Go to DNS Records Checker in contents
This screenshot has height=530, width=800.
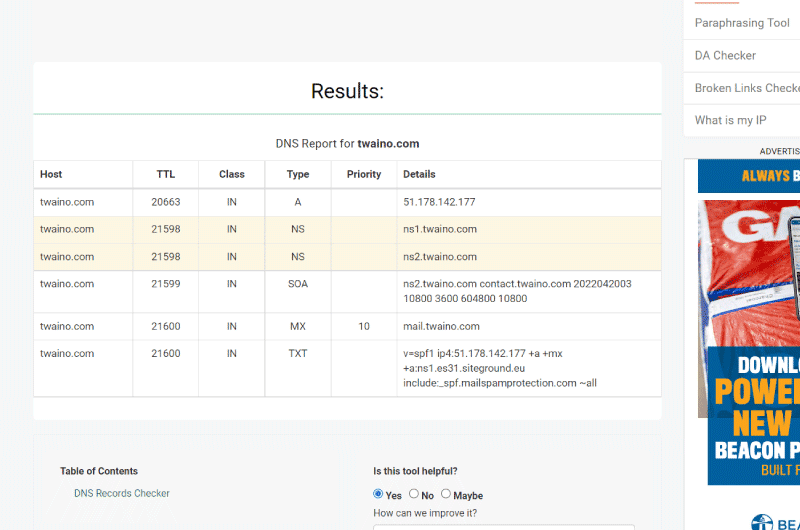(121, 493)
